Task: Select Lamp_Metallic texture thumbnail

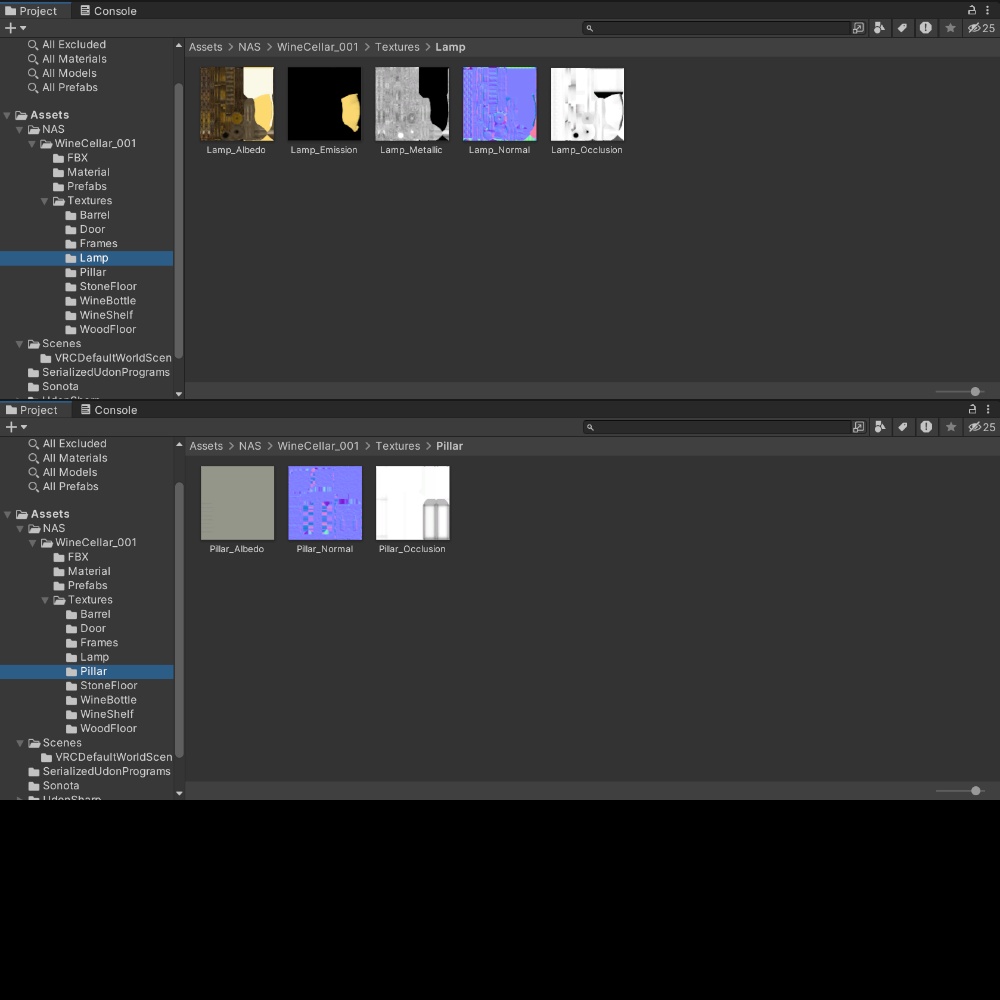Action: click(x=412, y=105)
